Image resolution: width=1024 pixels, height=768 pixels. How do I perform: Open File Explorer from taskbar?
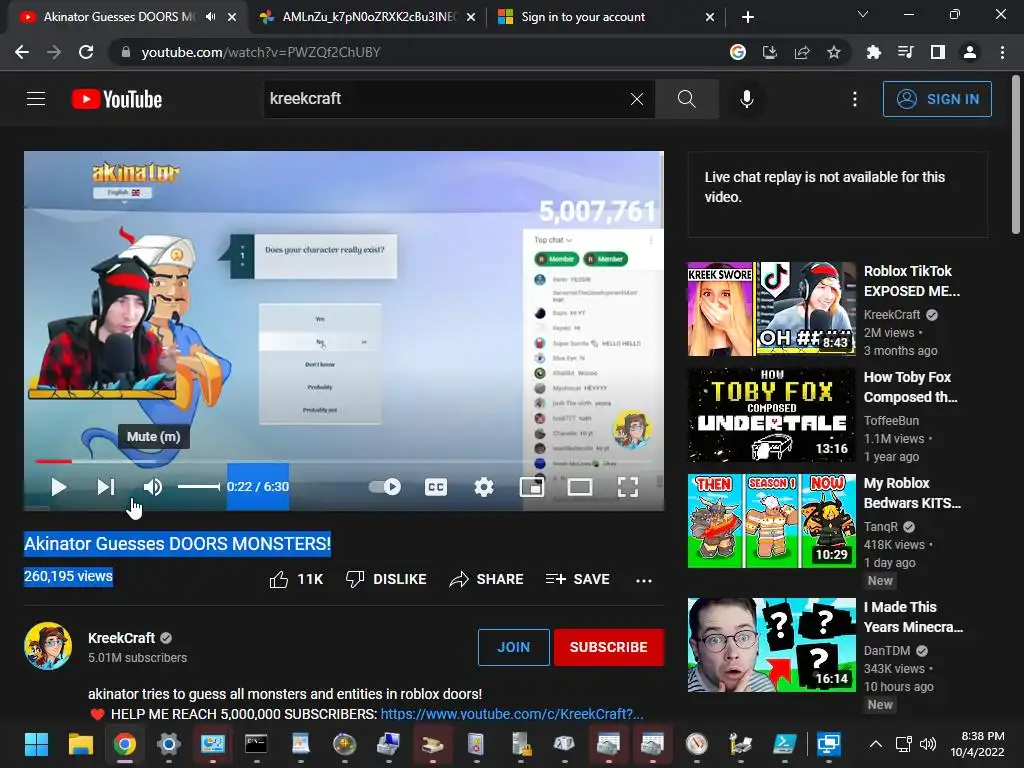click(81, 744)
